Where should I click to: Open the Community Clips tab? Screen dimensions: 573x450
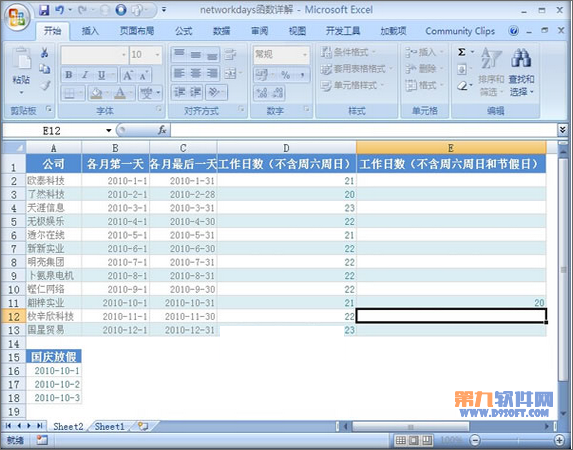pos(460,31)
